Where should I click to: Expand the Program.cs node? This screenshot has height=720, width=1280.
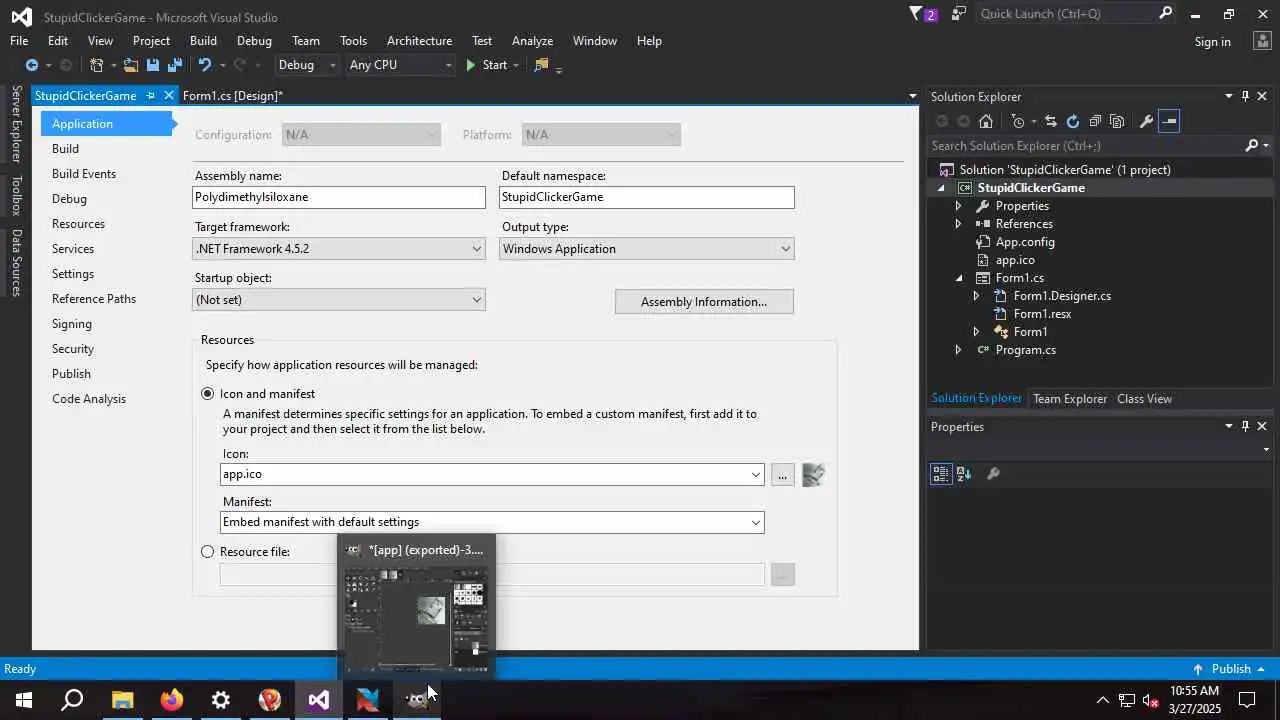point(958,350)
